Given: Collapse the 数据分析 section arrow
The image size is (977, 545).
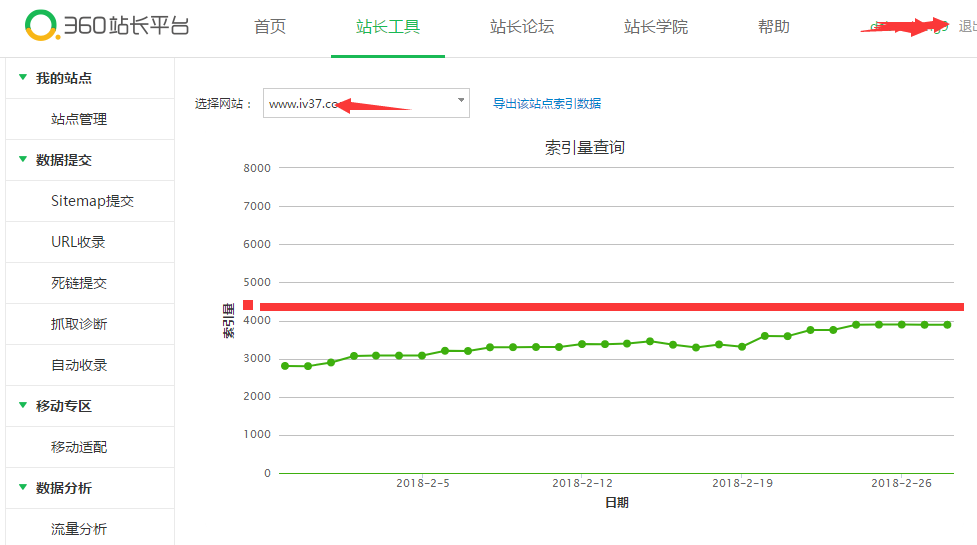Looking at the screenshot, I should tap(23, 487).
